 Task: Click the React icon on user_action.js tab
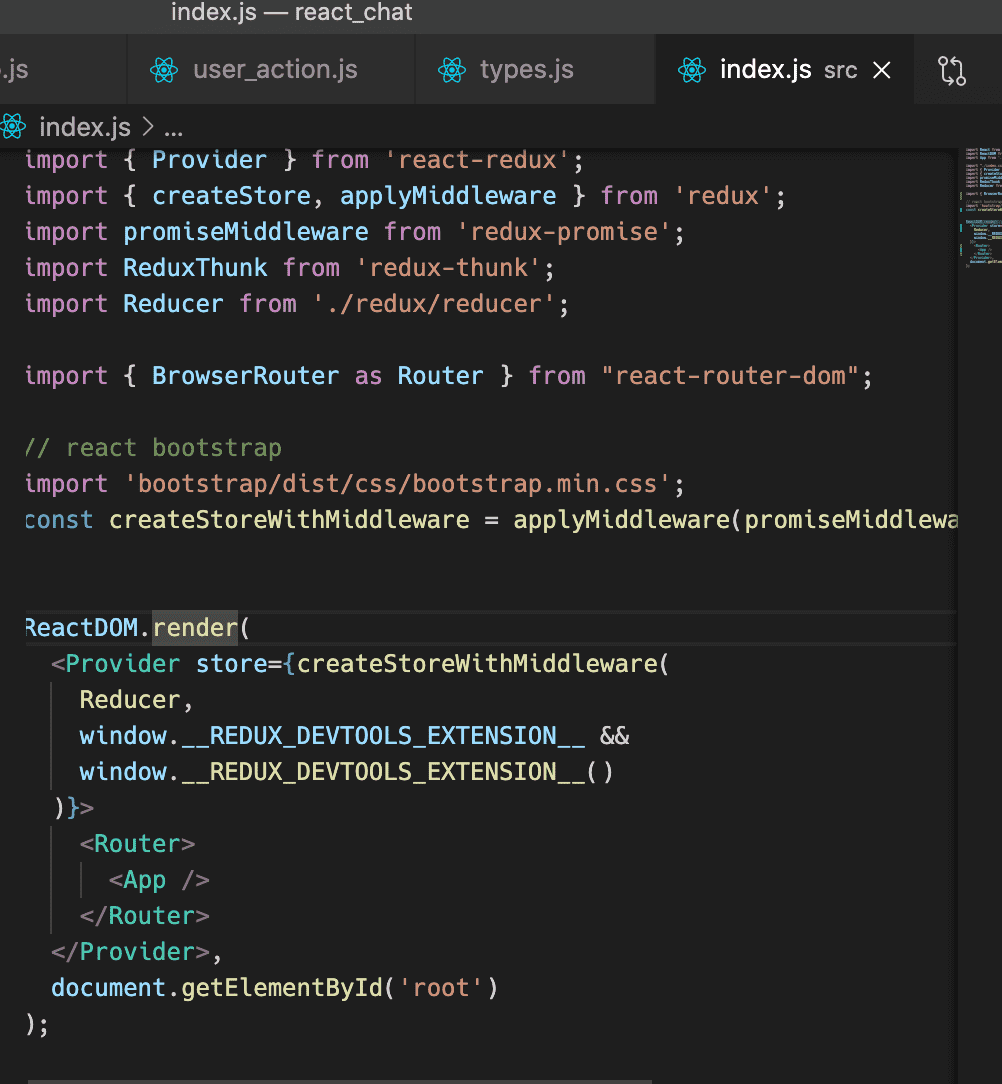(163, 70)
